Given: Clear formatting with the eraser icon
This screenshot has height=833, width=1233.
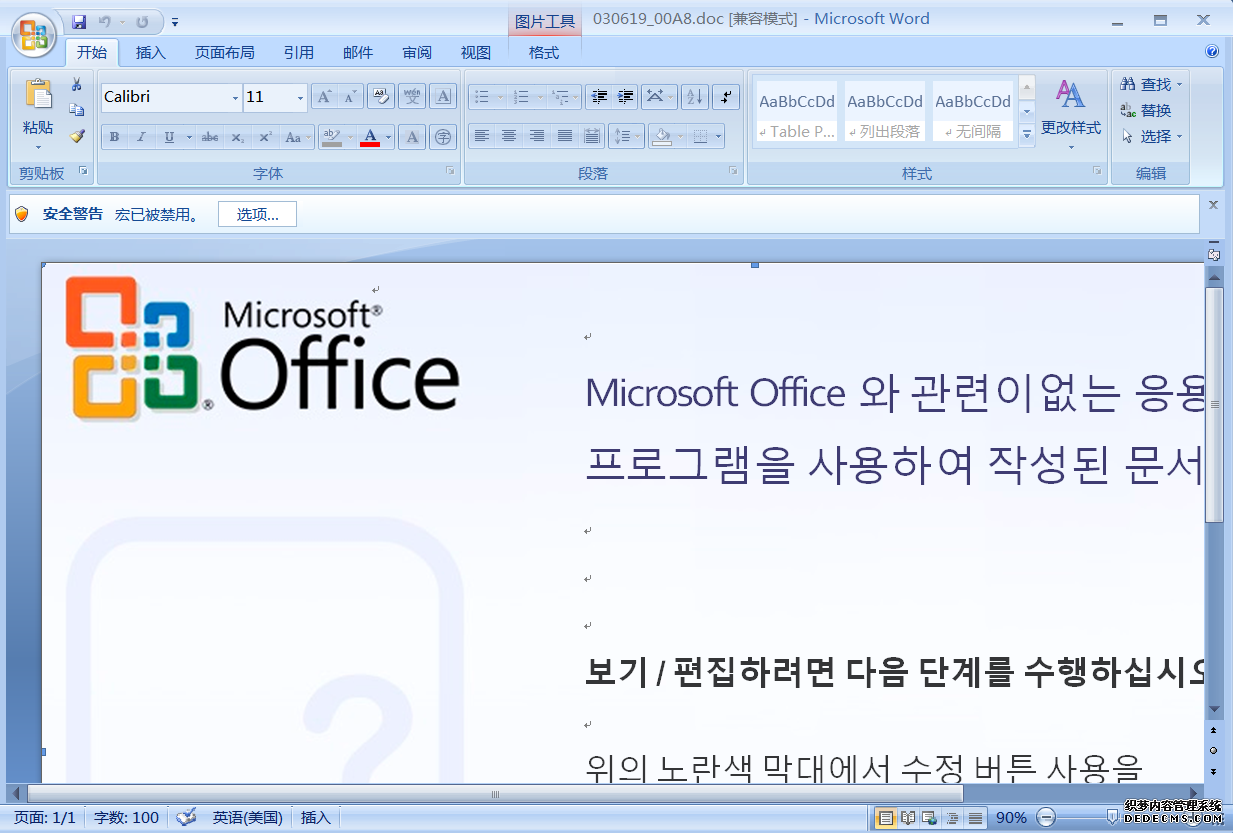Looking at the screenshot, I should [380, 97].
